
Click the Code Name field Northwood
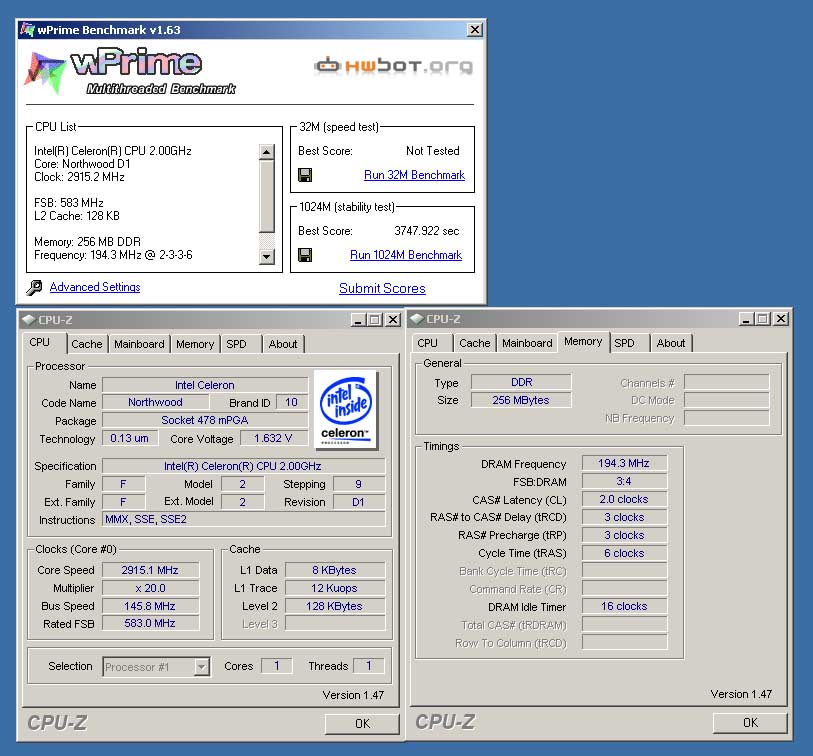point(156,402)
